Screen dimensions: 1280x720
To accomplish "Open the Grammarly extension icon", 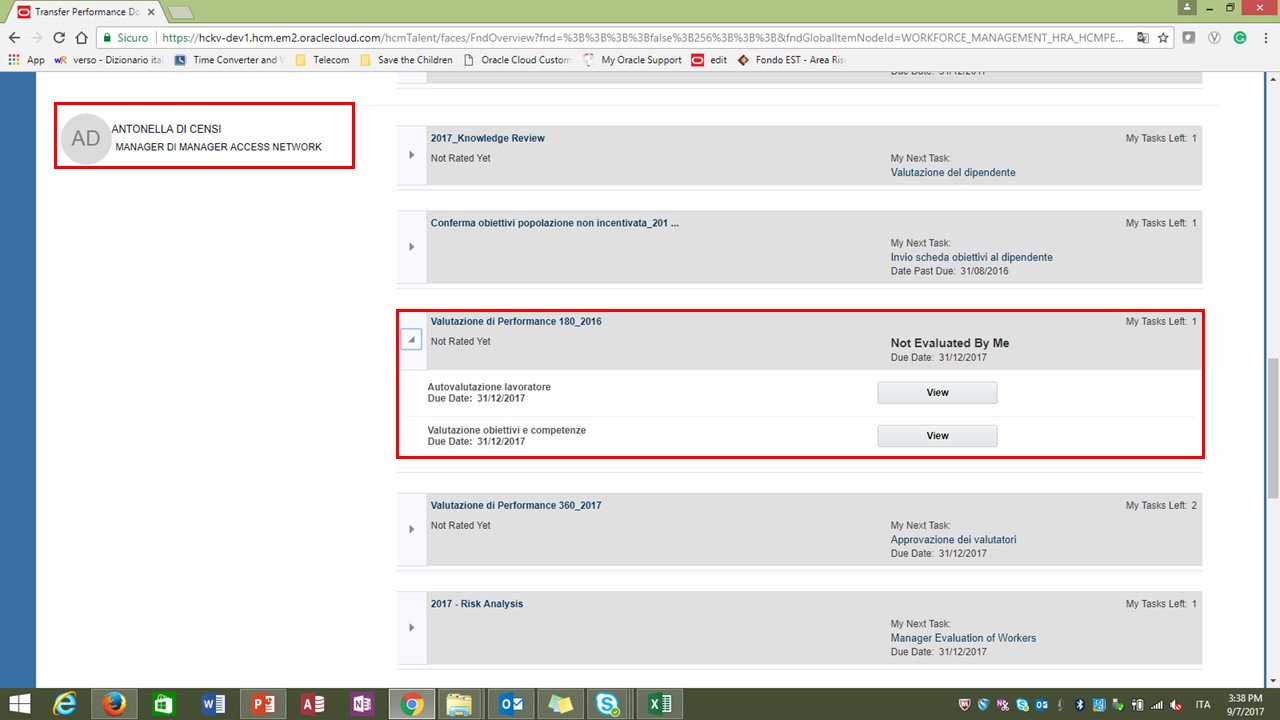I will [1240, 37].
